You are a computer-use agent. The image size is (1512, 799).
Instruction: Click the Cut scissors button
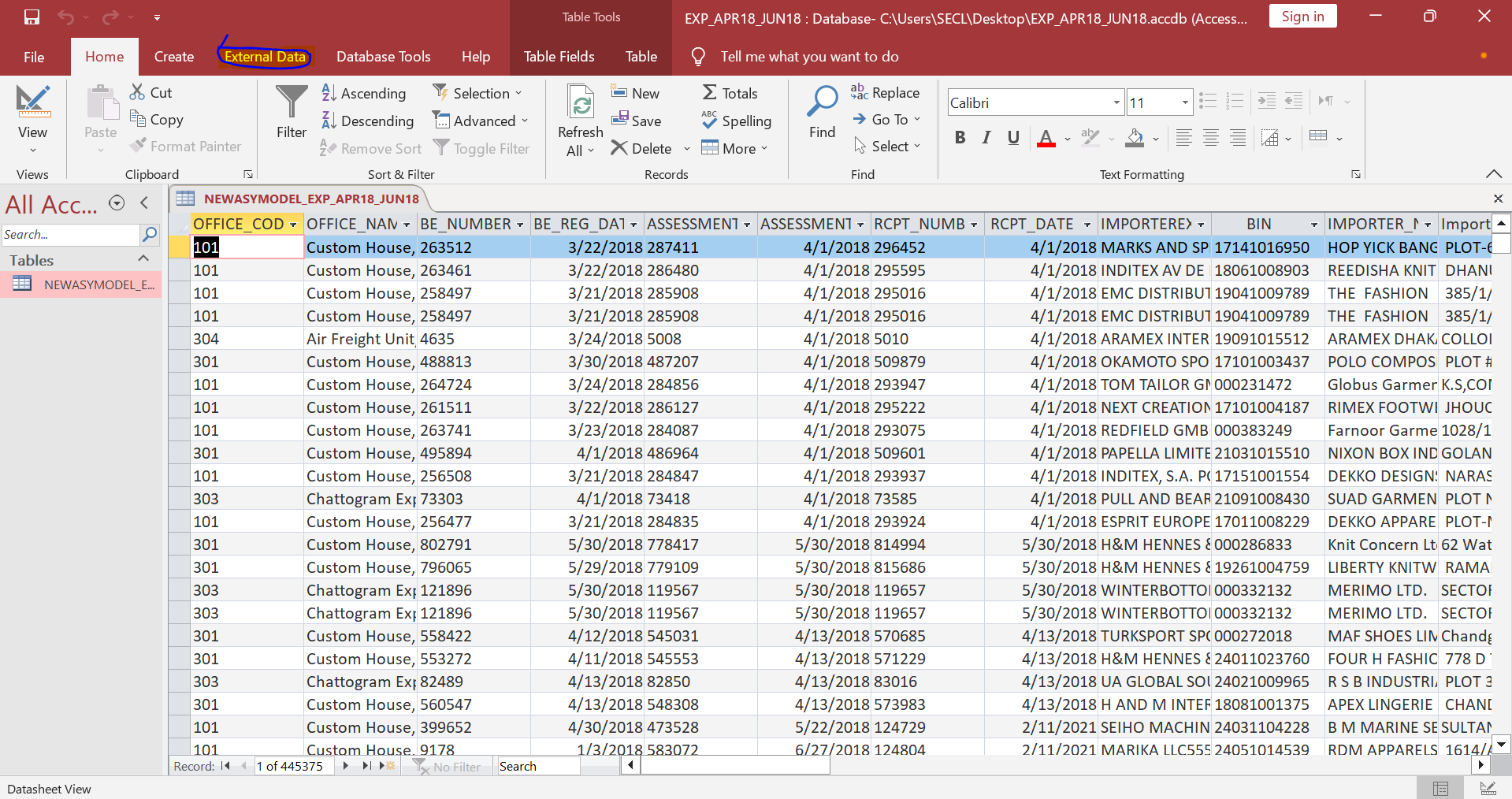click(150, 92)
